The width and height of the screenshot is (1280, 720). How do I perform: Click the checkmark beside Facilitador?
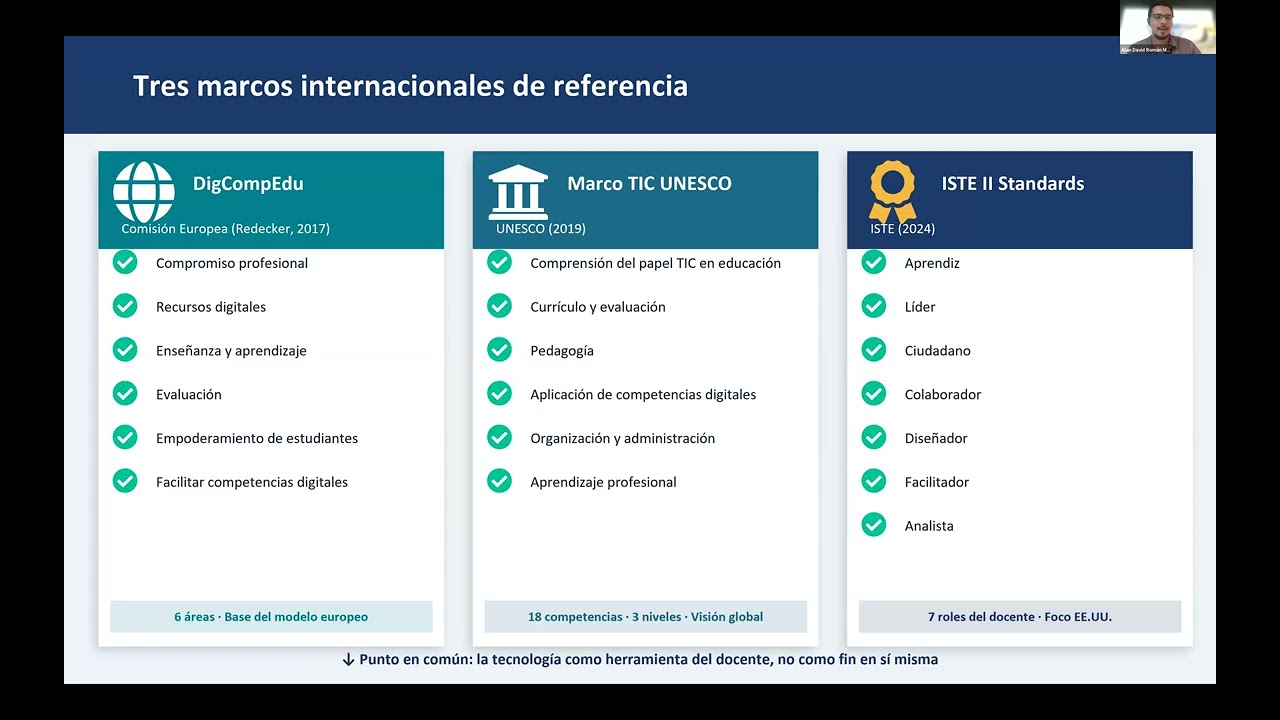click(x=874, y=481)
